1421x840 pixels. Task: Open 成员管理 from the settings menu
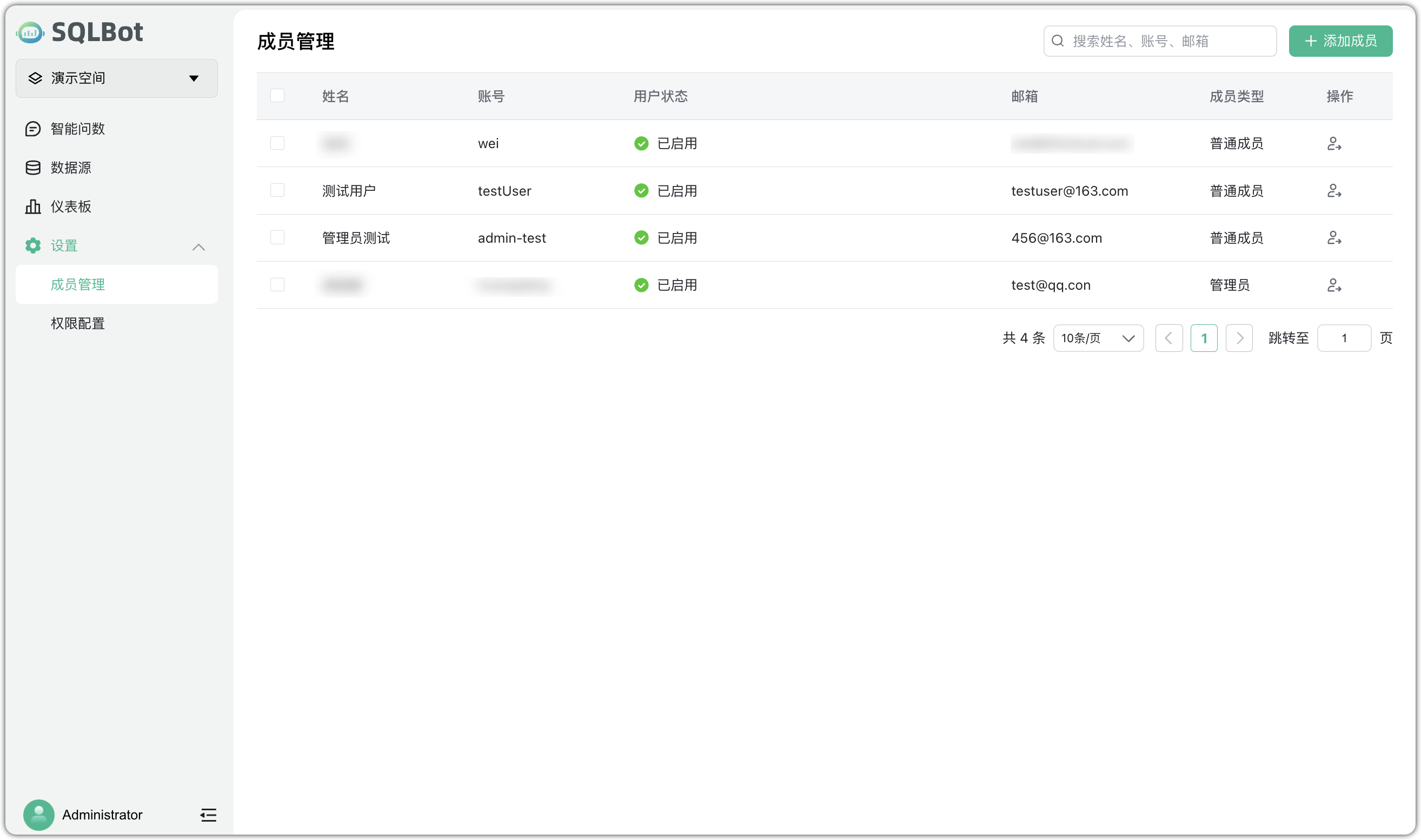click(78, 285)
